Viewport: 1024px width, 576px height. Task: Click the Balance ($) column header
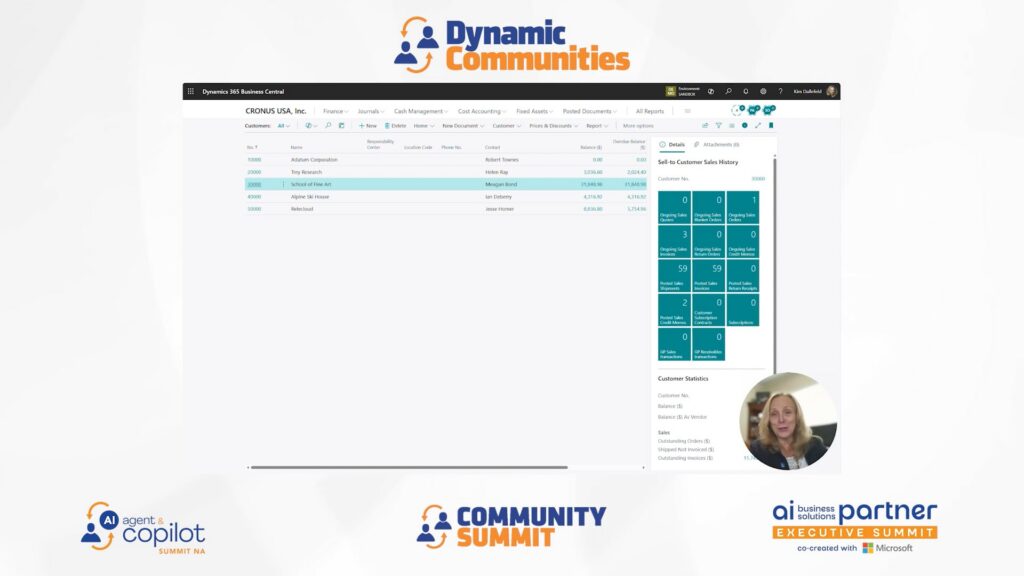tap(591, 148)
